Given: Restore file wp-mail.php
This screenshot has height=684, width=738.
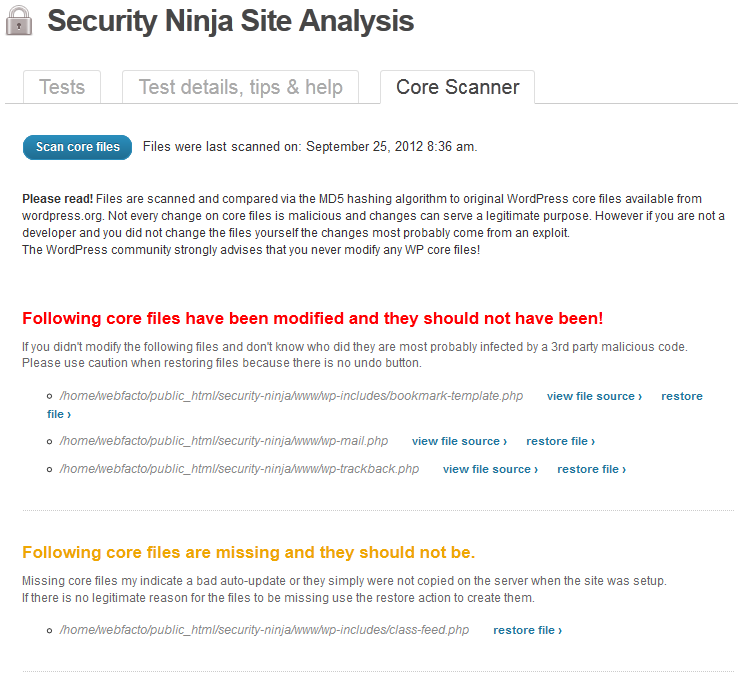Looking at the screenshot, I should pos(561,442).
